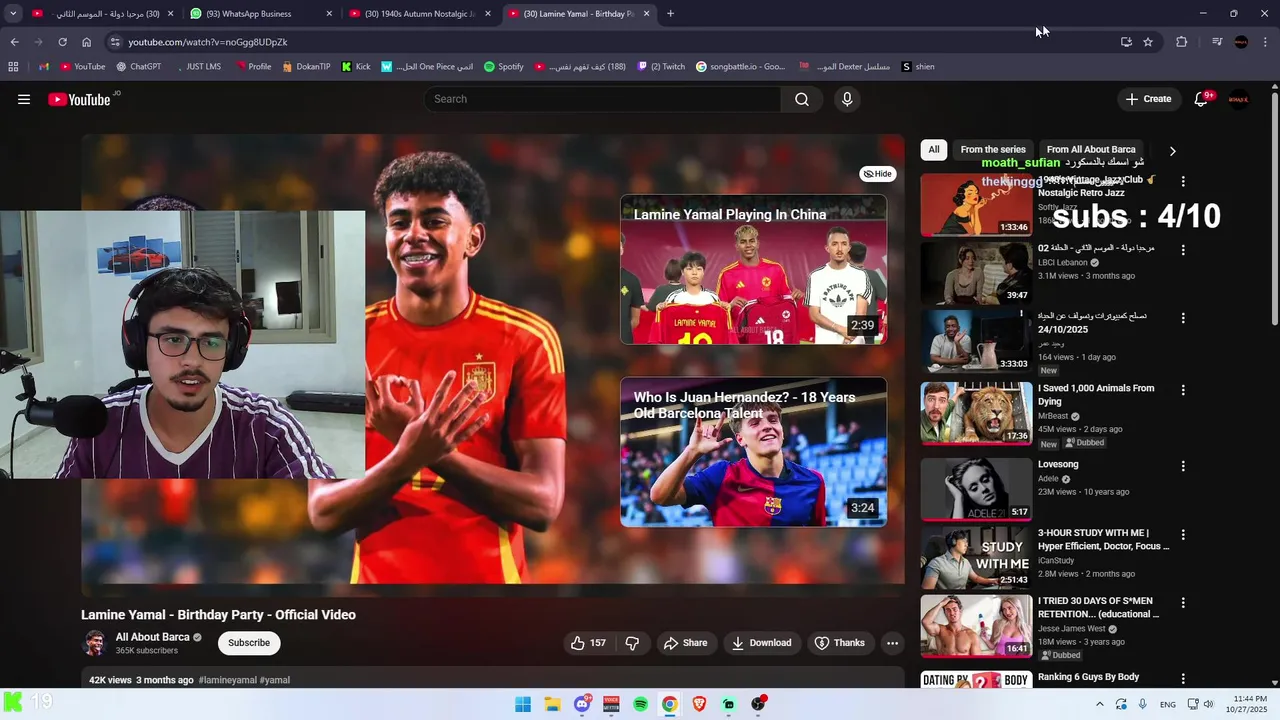Open options for Nostalgic Retro Jazz video

[1183, 182]
